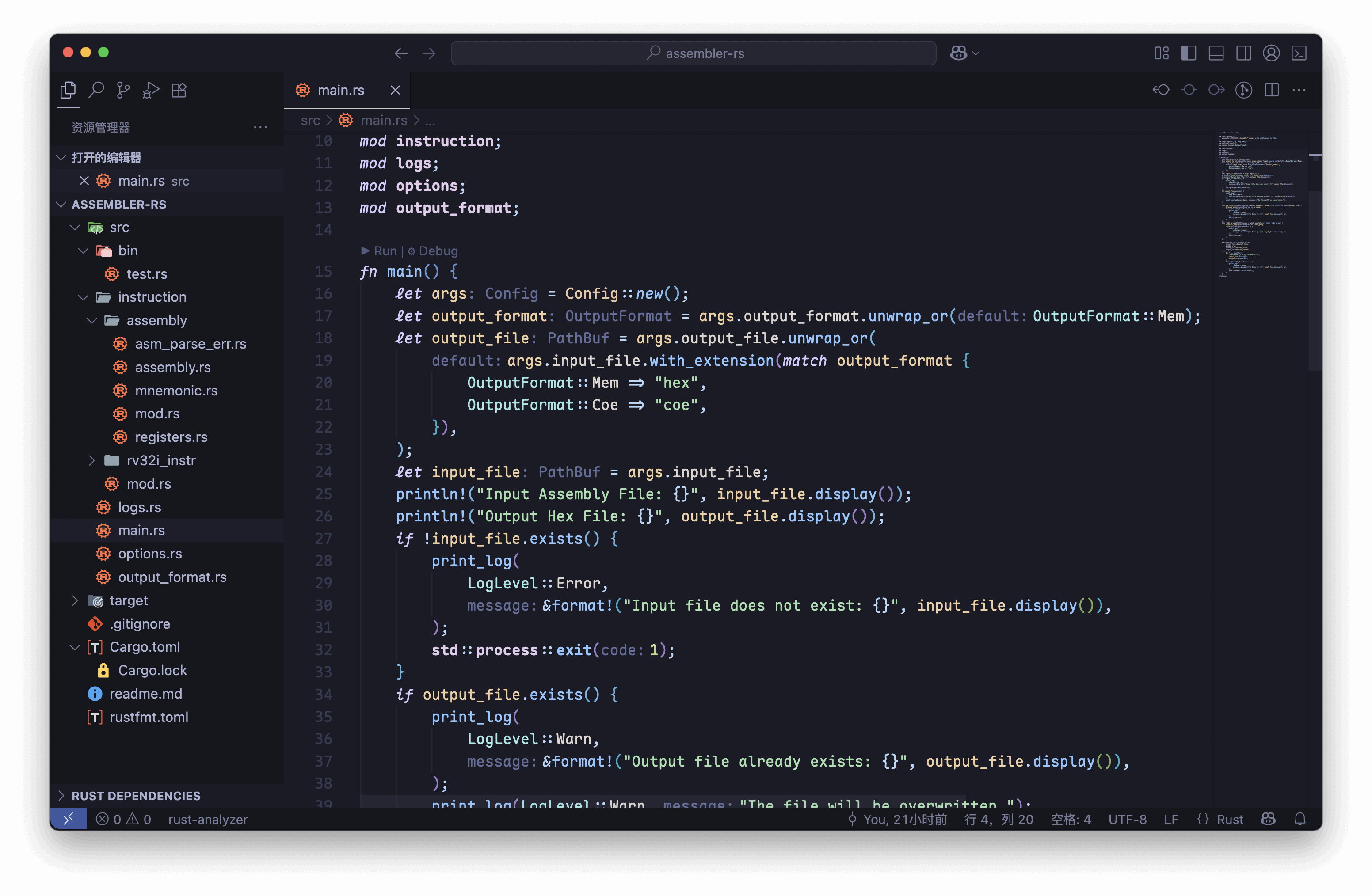1372x896 pixels.
Task: Open output_format.rs file
Action: (167, 577)
